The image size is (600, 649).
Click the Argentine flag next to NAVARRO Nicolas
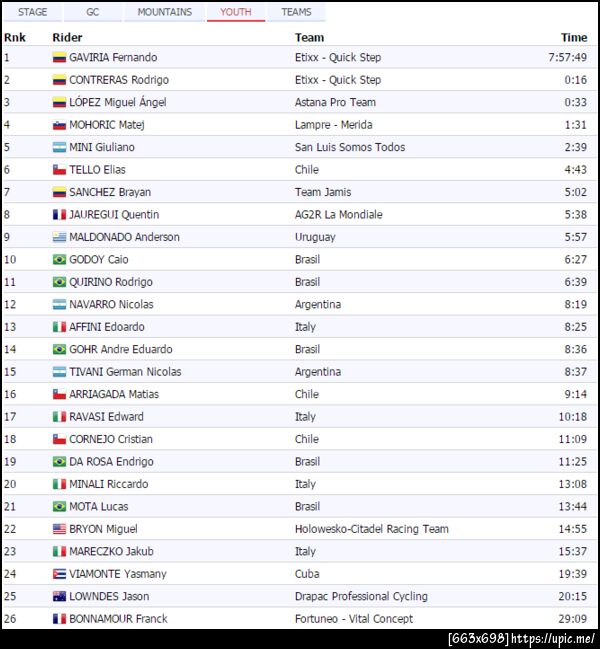pyautogui.click(x=59, y=305)
